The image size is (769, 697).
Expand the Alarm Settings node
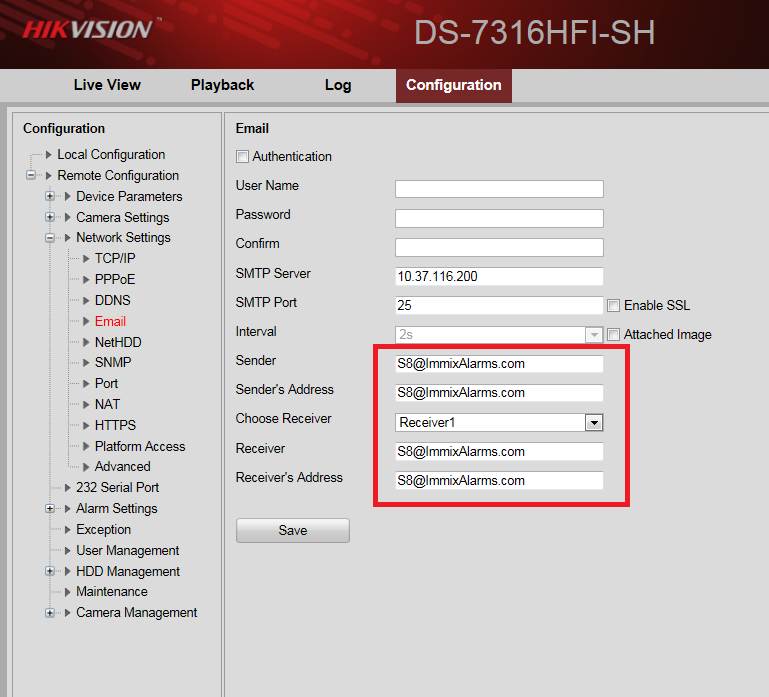[50, 509]
